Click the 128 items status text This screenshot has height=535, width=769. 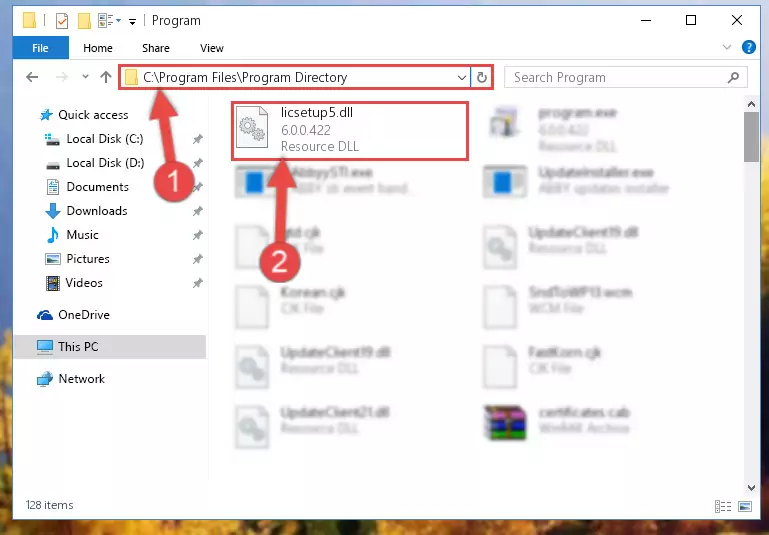pyautogui.click(x=50, y=505)
